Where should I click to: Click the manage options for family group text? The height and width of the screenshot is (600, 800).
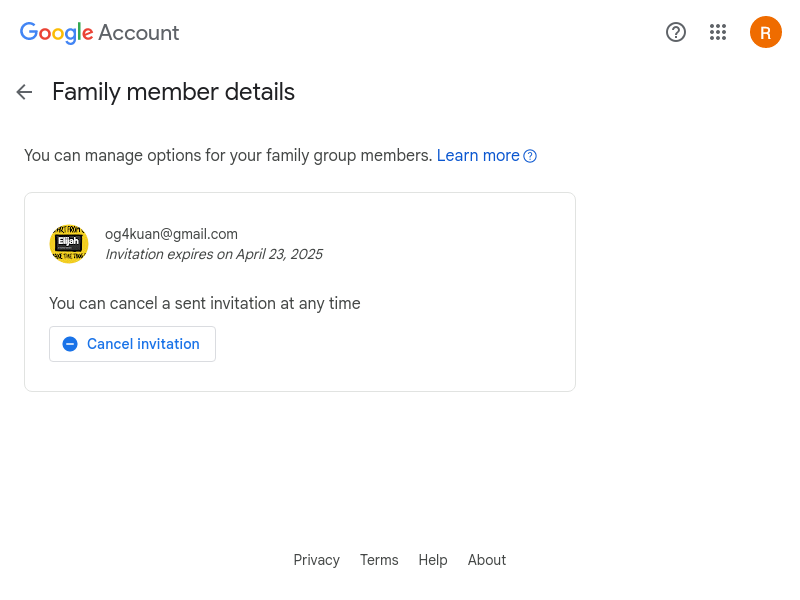point(228,156)
